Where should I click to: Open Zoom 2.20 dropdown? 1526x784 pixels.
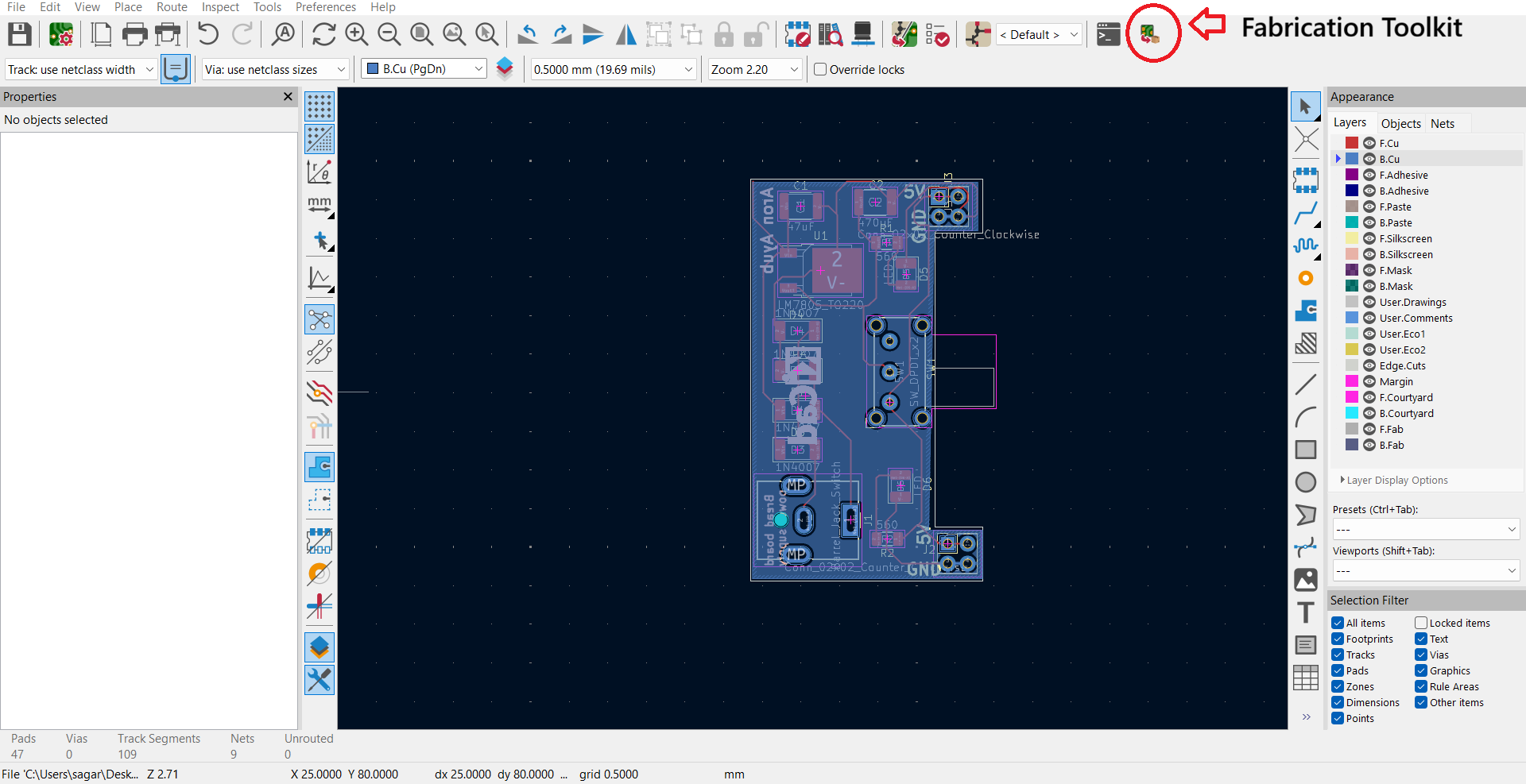point(755,69)
